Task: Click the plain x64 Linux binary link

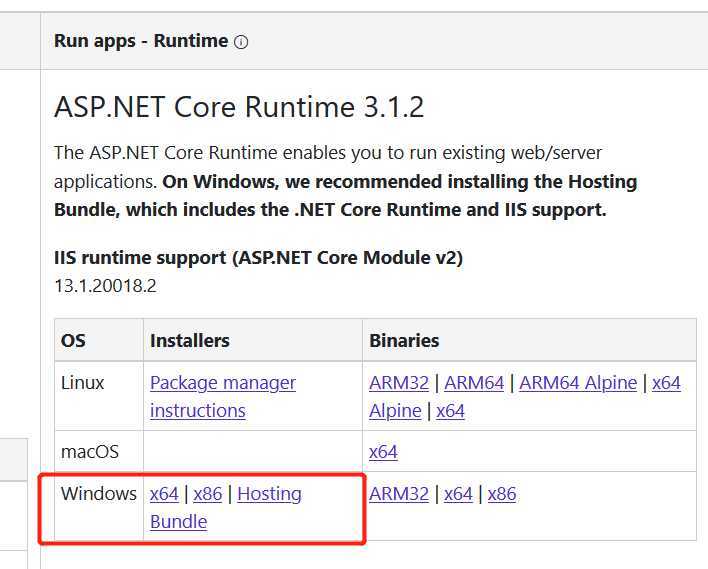Action: (450, 411)
